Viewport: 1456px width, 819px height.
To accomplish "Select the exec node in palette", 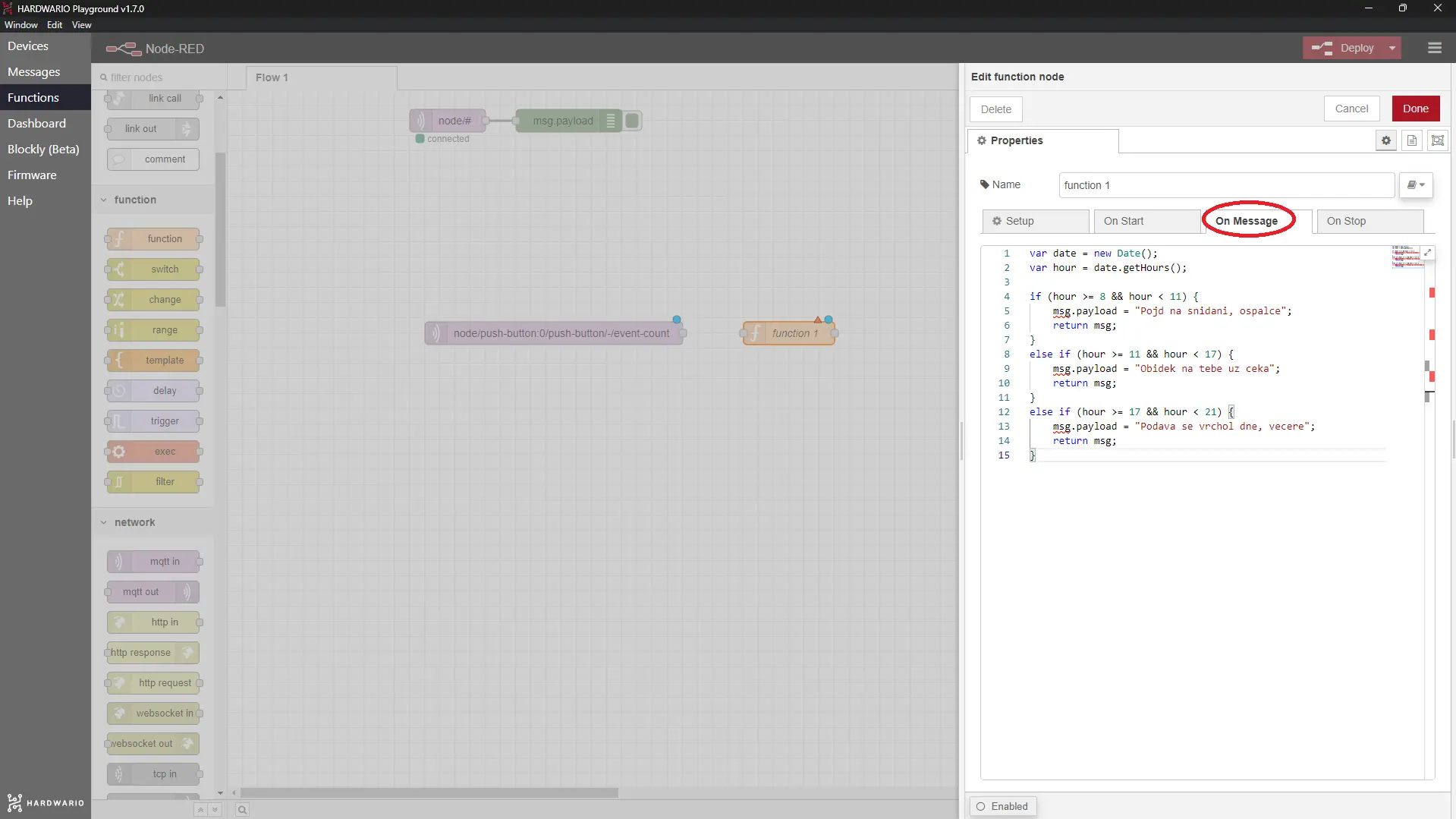I will pos(153,452).
